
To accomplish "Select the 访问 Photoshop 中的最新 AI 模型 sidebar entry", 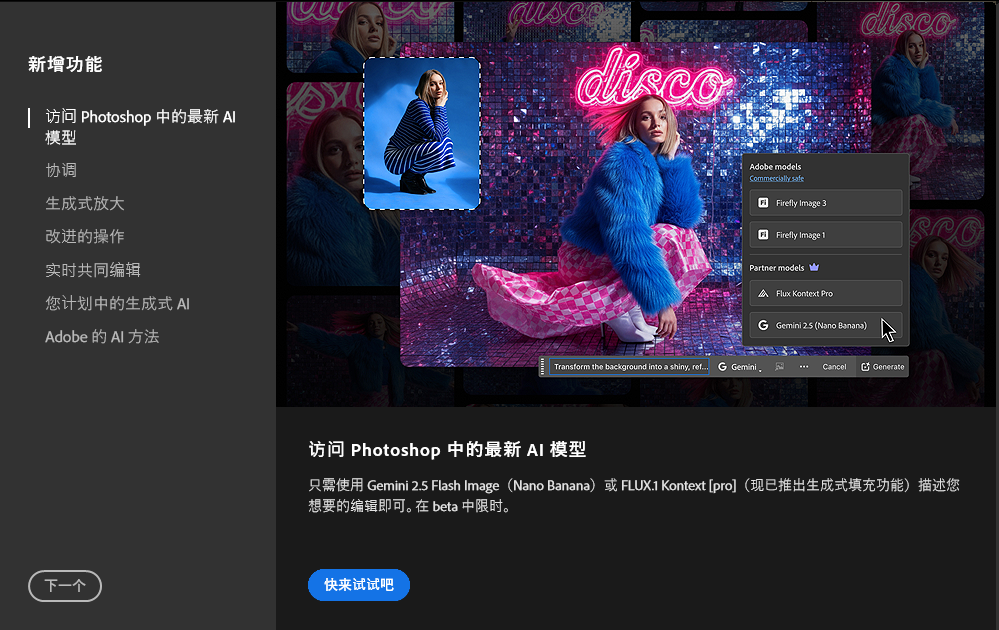I will tap(140, 127).
